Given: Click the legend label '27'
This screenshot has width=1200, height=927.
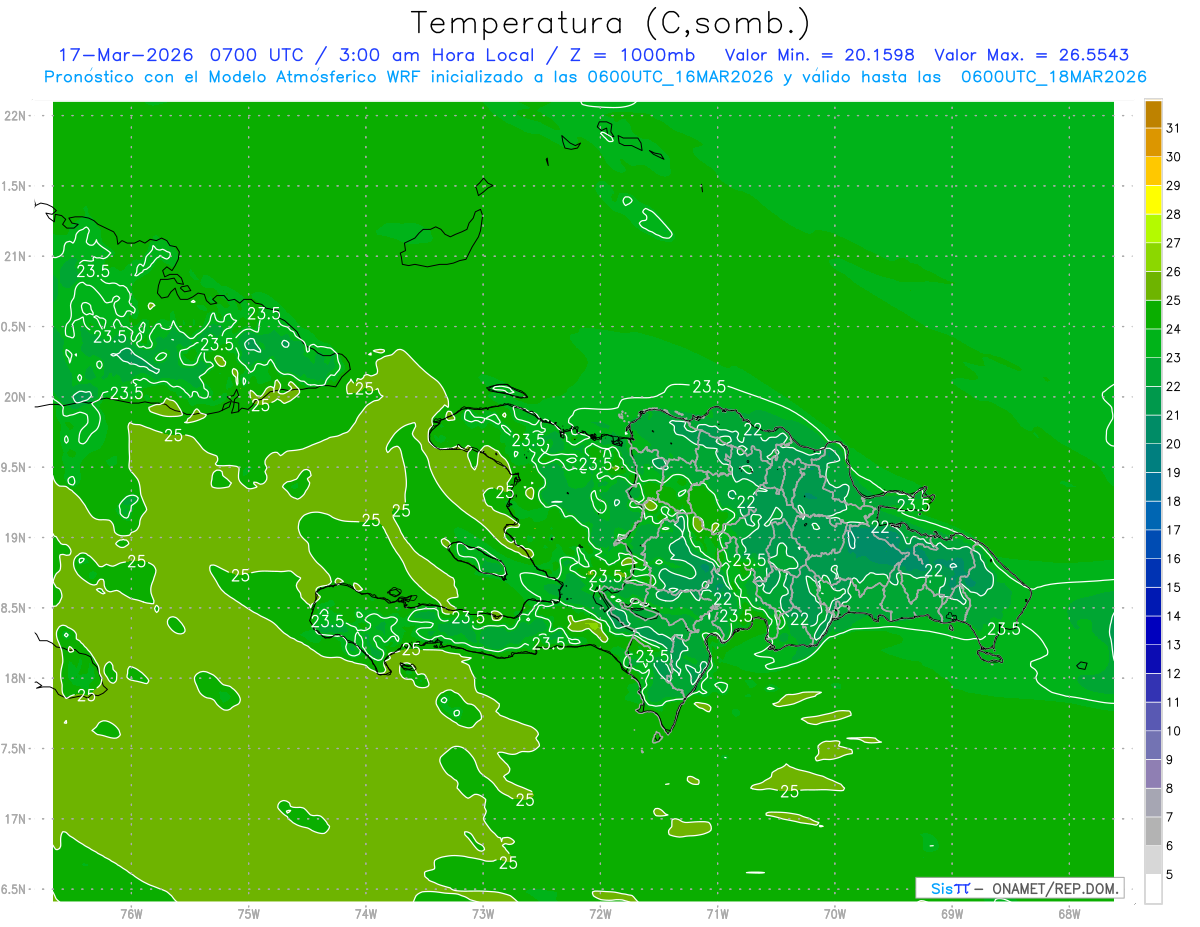Looking at the screenshot, I should coord(1174,243).
